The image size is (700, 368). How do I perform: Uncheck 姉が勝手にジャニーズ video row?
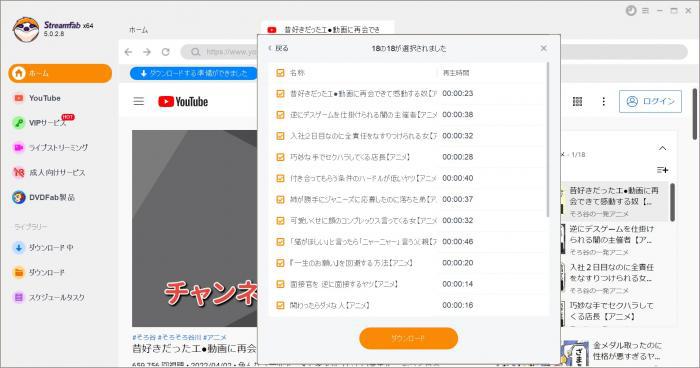pos(280,199)
